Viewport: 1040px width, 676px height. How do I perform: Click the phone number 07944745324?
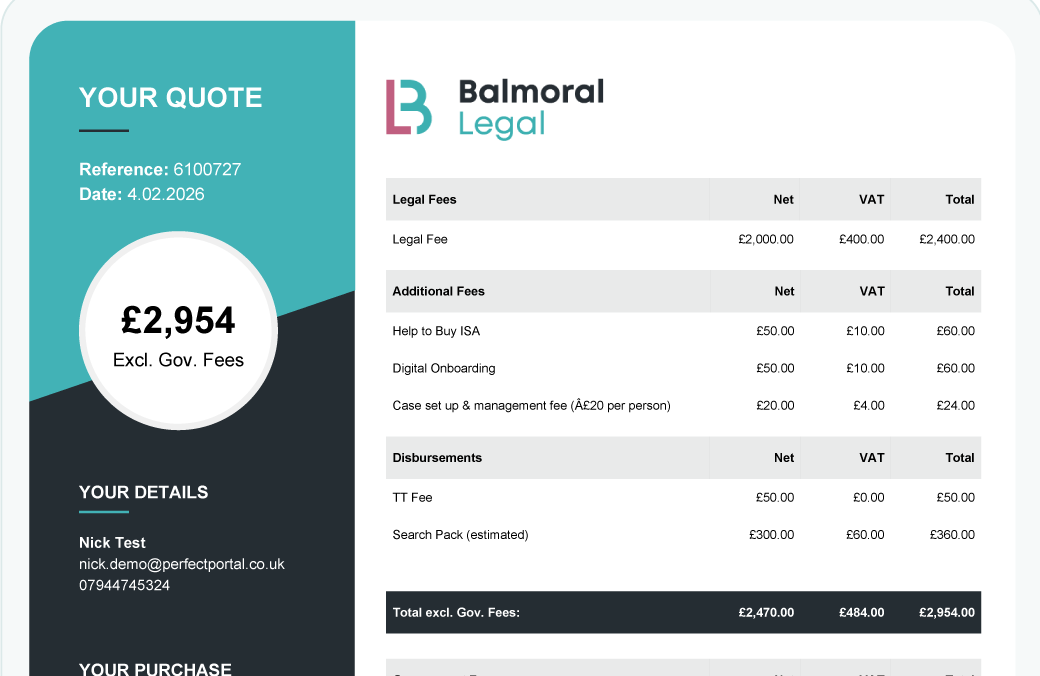point(125,585)
